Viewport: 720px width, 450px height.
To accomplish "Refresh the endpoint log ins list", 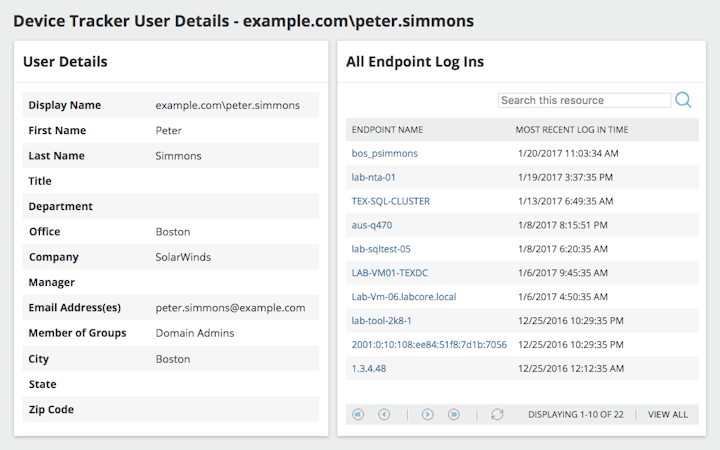I will 497,414.
